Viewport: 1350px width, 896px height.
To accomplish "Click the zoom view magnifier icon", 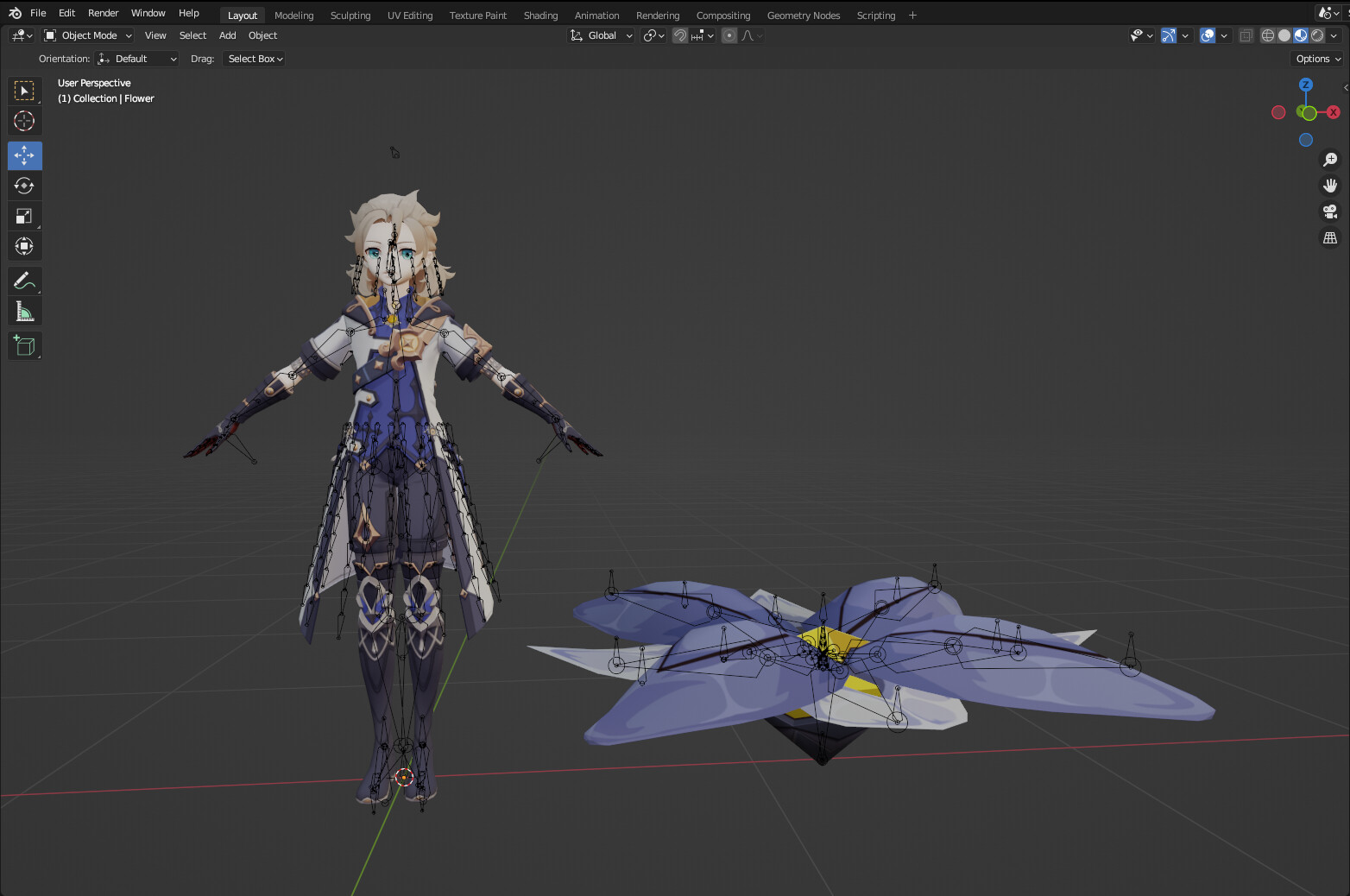I will pos(1330,160).
